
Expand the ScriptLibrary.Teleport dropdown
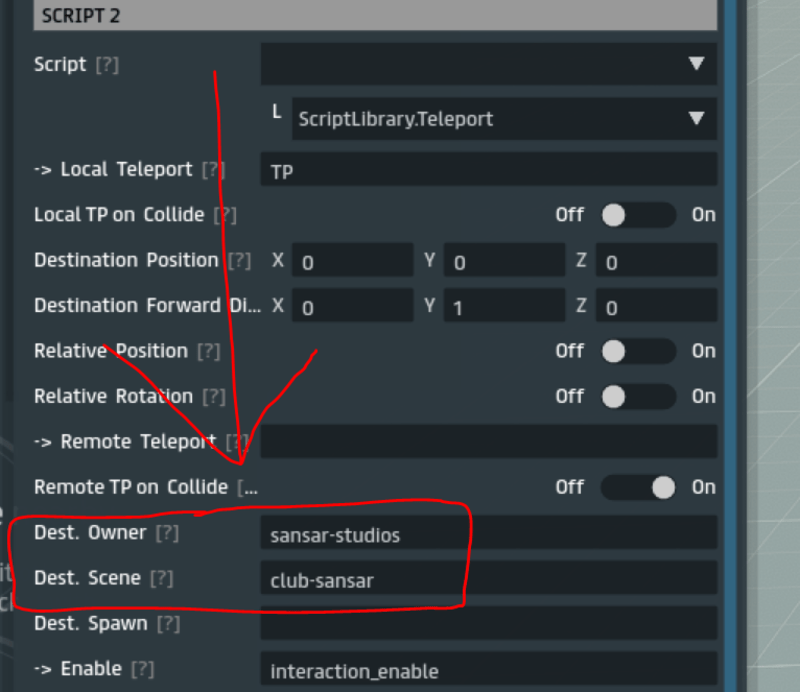[x=502, y=119]
